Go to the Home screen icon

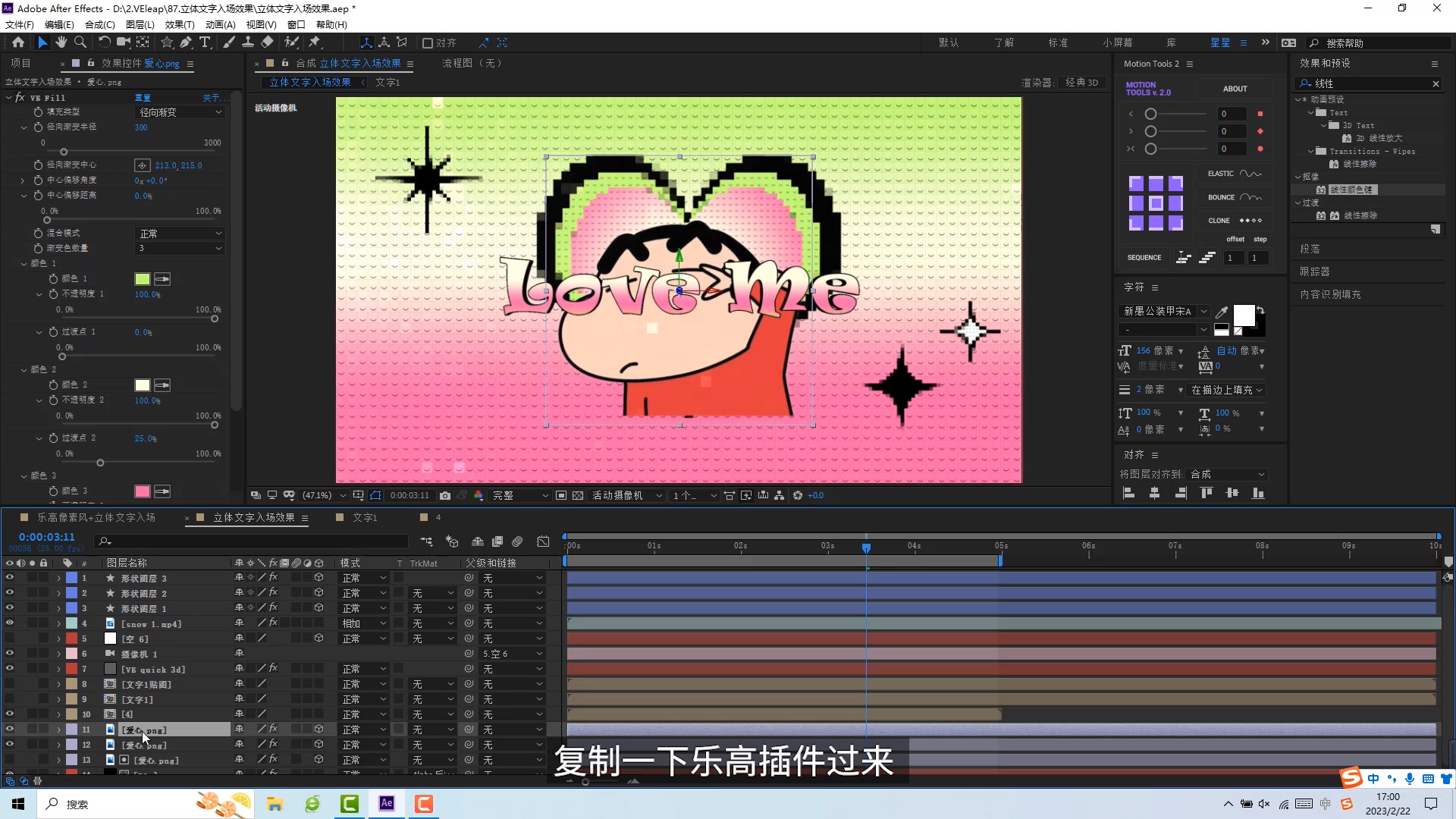pos(18,42)
